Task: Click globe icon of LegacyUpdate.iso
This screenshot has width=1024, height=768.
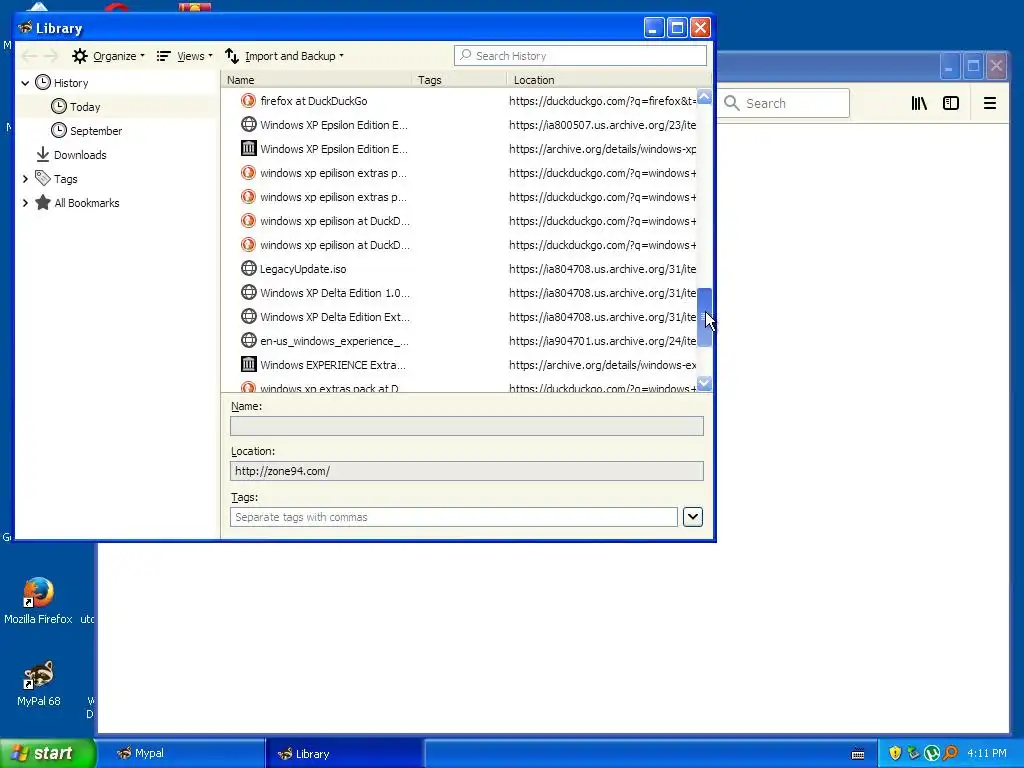Action: tap(248, 268)
